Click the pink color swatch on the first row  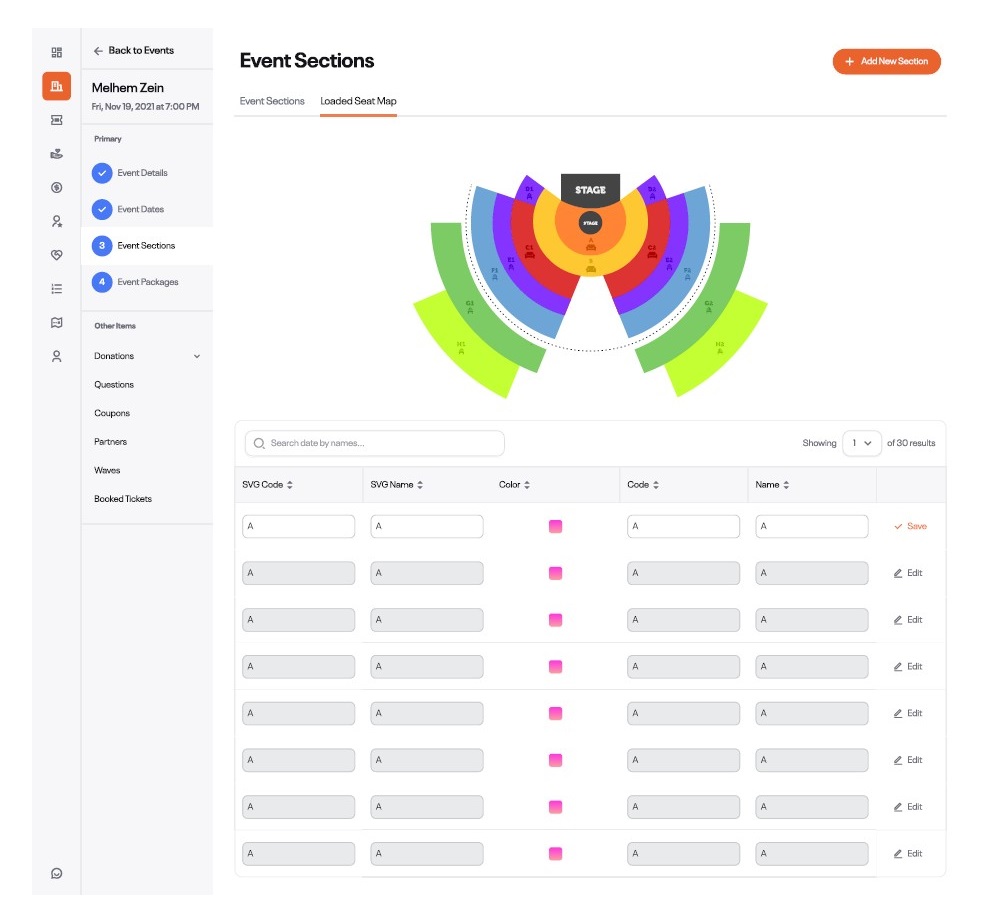[555, 525]
